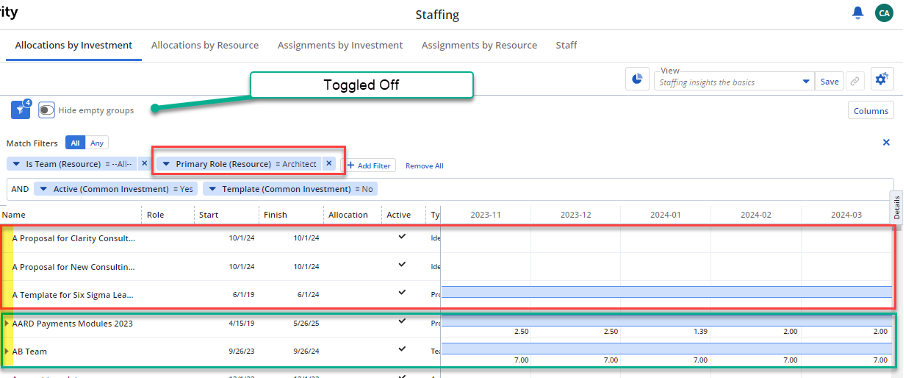This screenshot has height=378, width=904.
Task: Expand the AARD Payments Modules 2023 row
Action: [6, 323]
